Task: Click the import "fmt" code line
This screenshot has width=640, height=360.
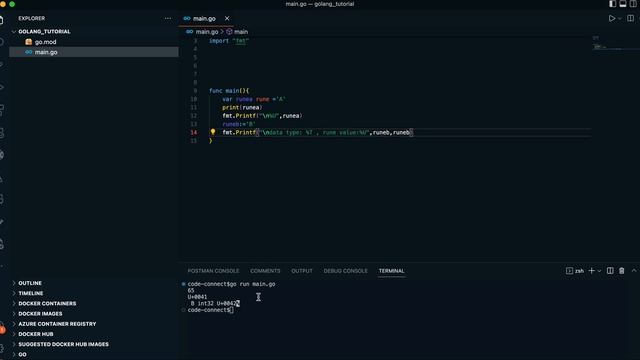Action: click(229, 41)
